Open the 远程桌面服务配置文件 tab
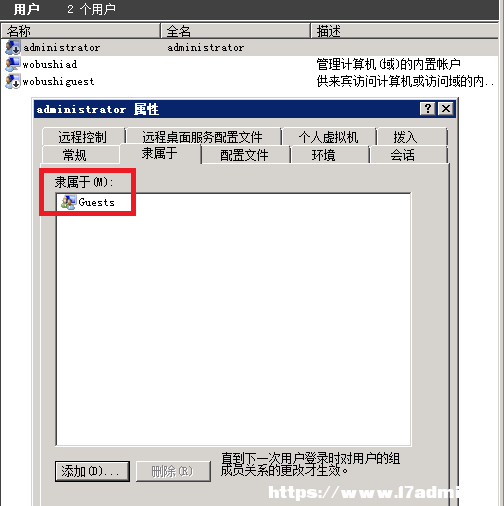Screen dimensions: 504x506 tap(203, 137)
